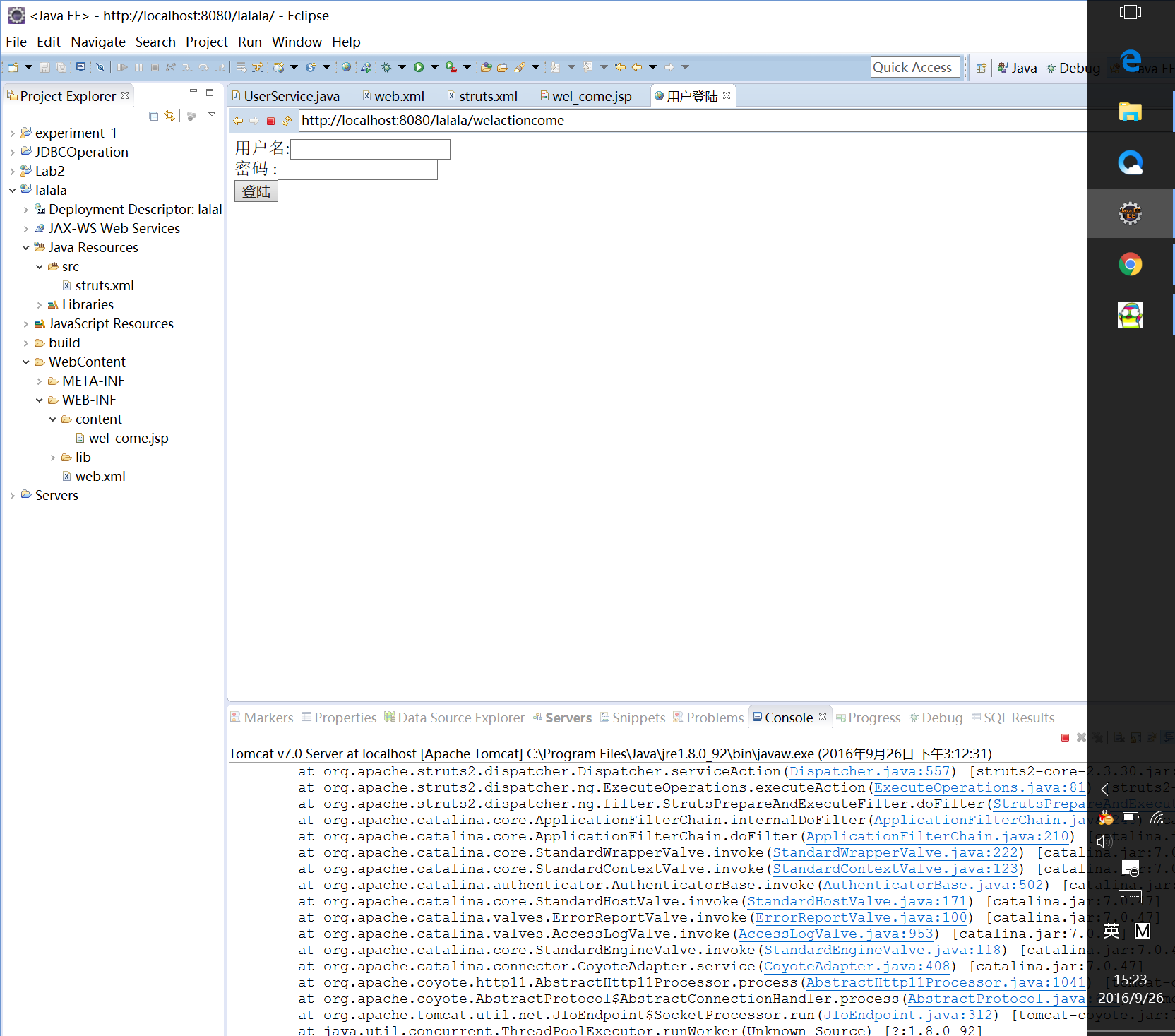Collapse the Java Resources node
The width and height of the screenshot is (1175, 1036).
pyautogui.click(x=25, y=247)
